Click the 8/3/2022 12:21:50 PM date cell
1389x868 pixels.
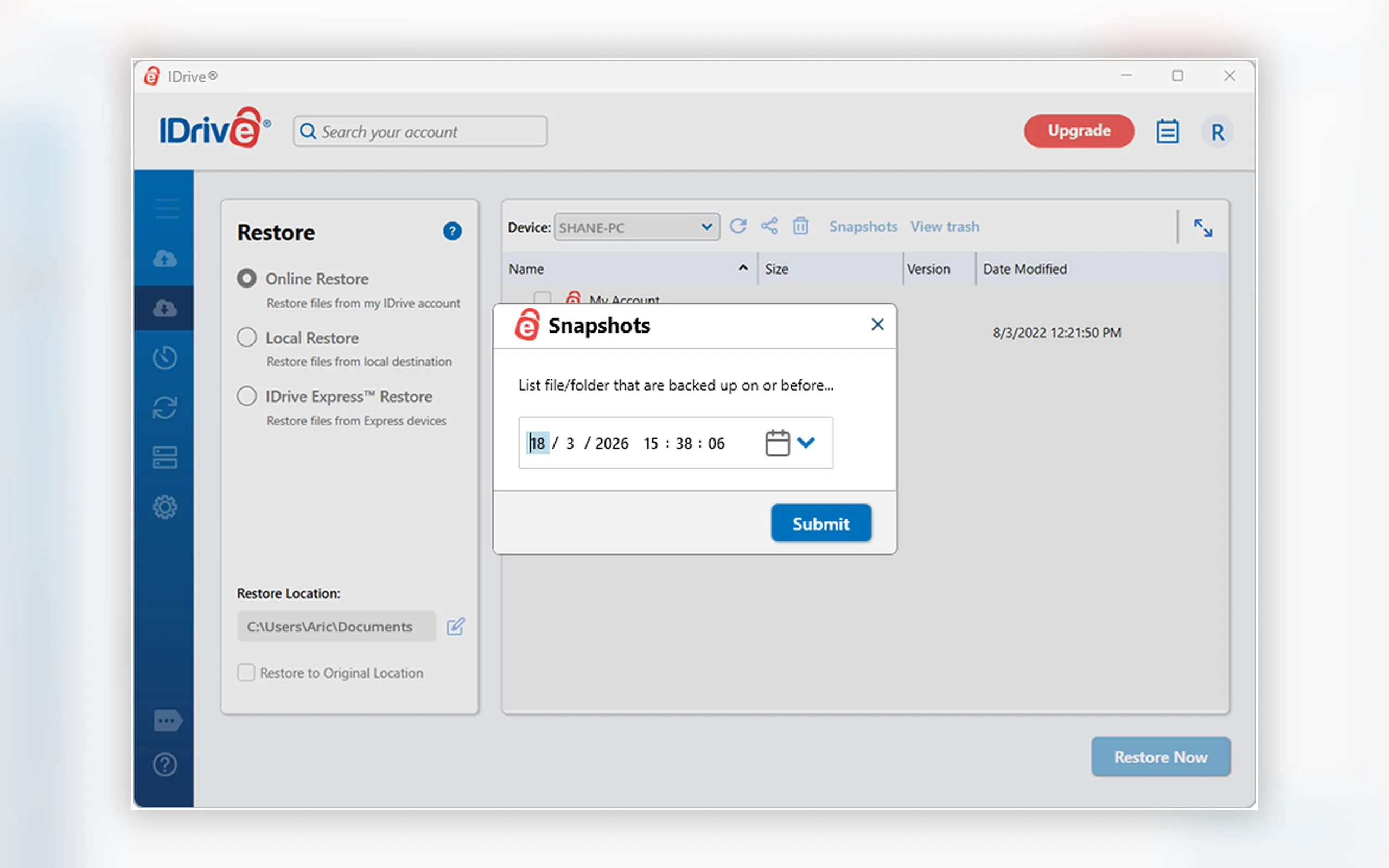(1057, 333)
